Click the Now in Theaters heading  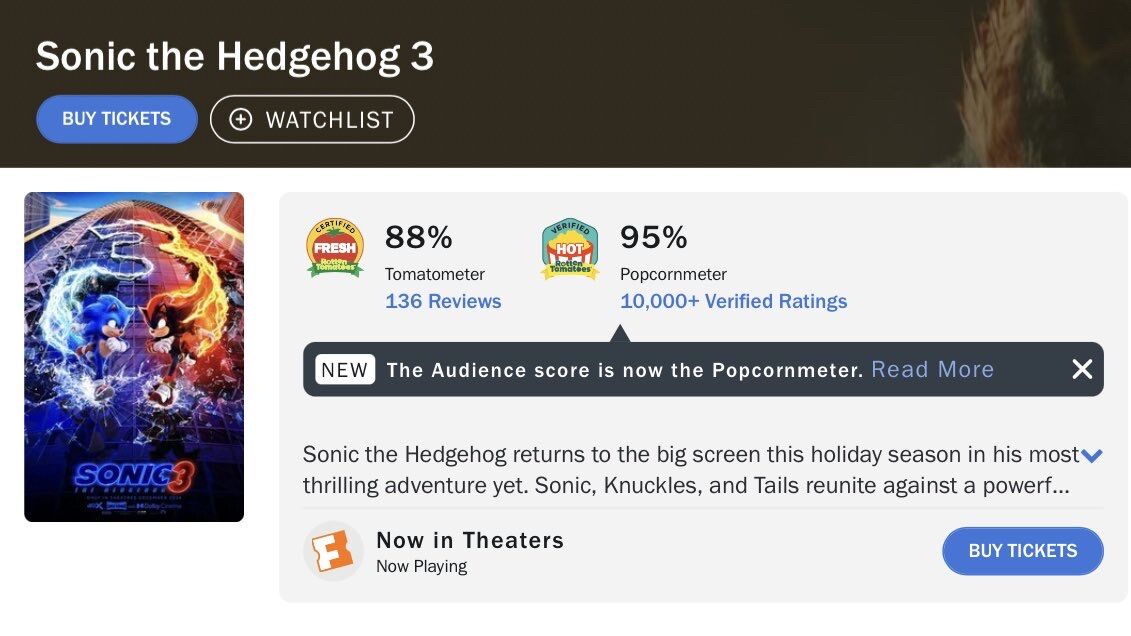470,541
